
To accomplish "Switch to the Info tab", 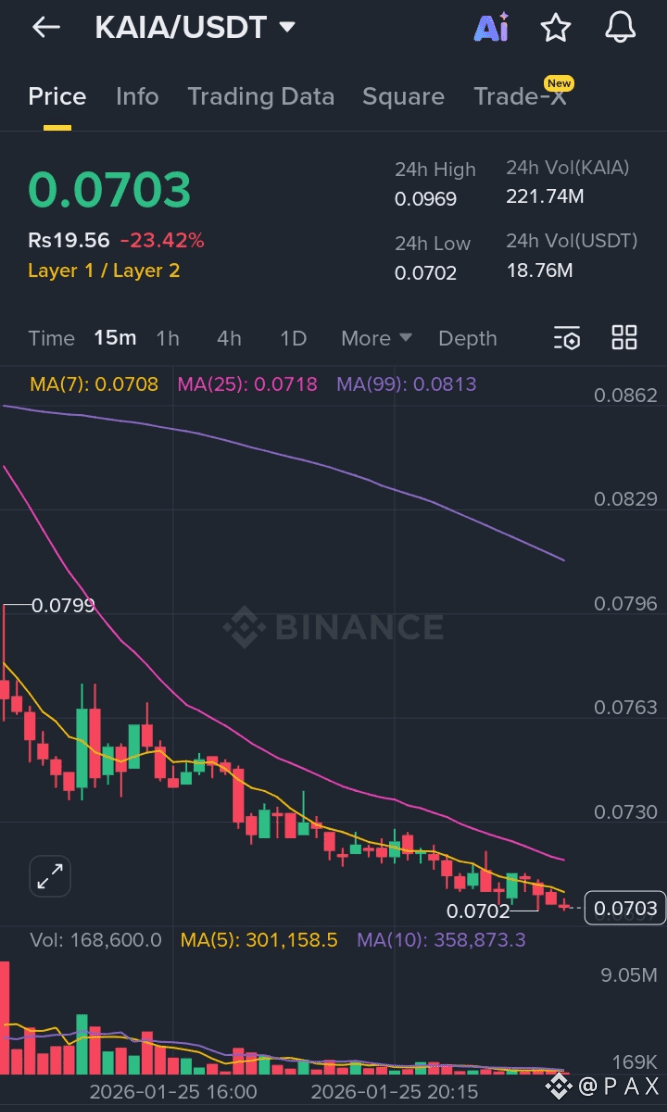I will click(137, 96).
